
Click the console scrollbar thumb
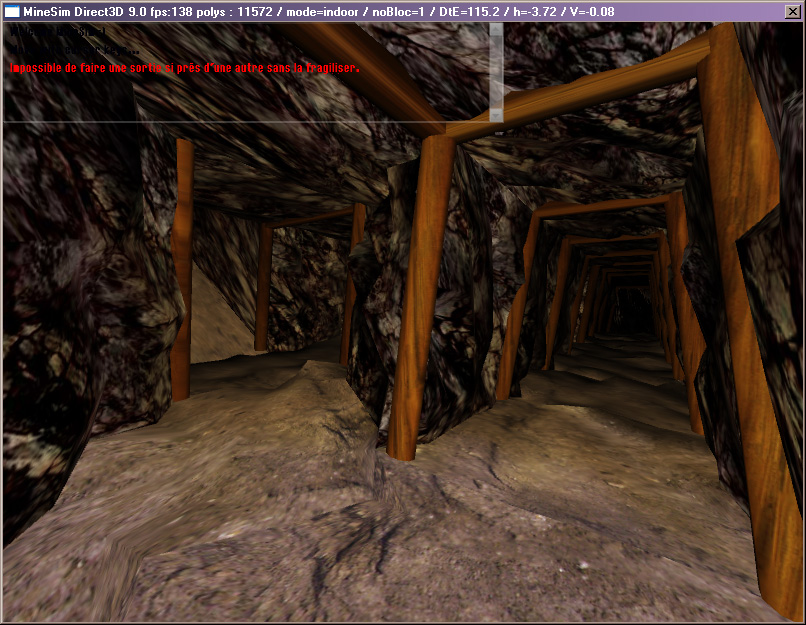click(496, 72)
